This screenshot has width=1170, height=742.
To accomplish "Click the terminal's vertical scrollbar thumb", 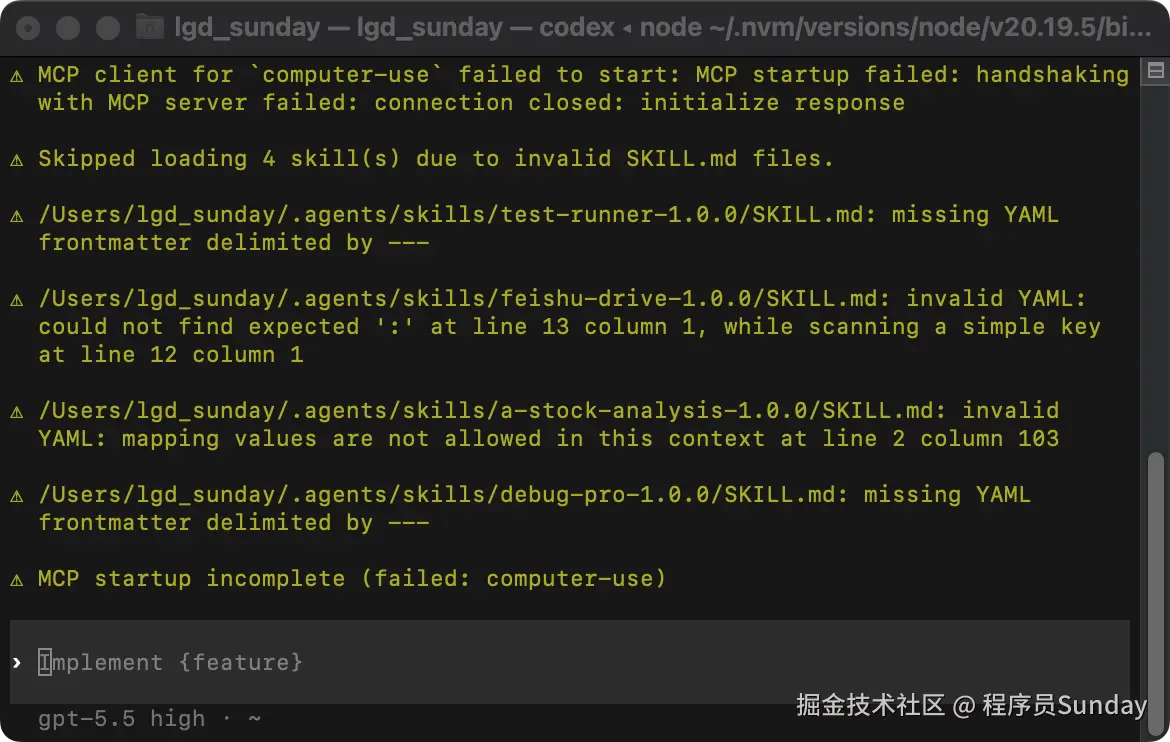I will (1156, 593).
